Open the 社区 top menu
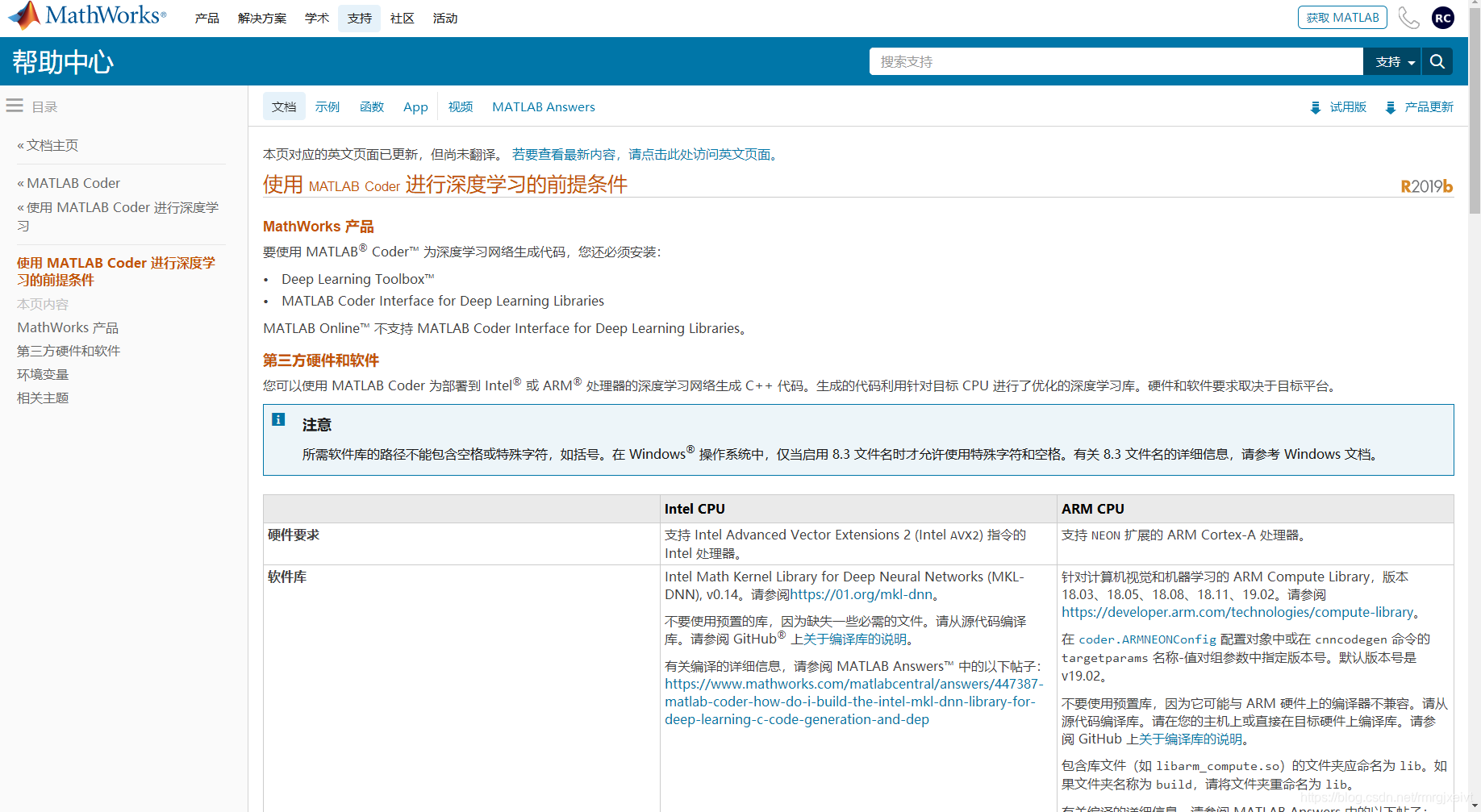Screen dimensions: 1481x812 click(x=402, y=18)
